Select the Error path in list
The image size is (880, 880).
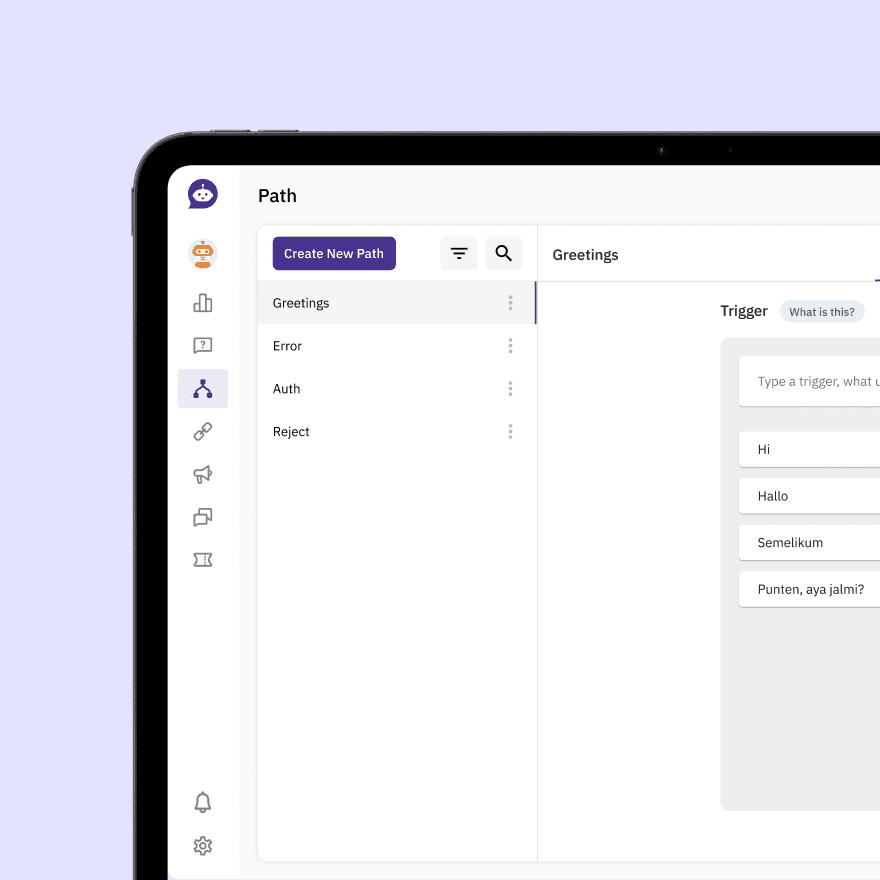click(x=397, y=346)
